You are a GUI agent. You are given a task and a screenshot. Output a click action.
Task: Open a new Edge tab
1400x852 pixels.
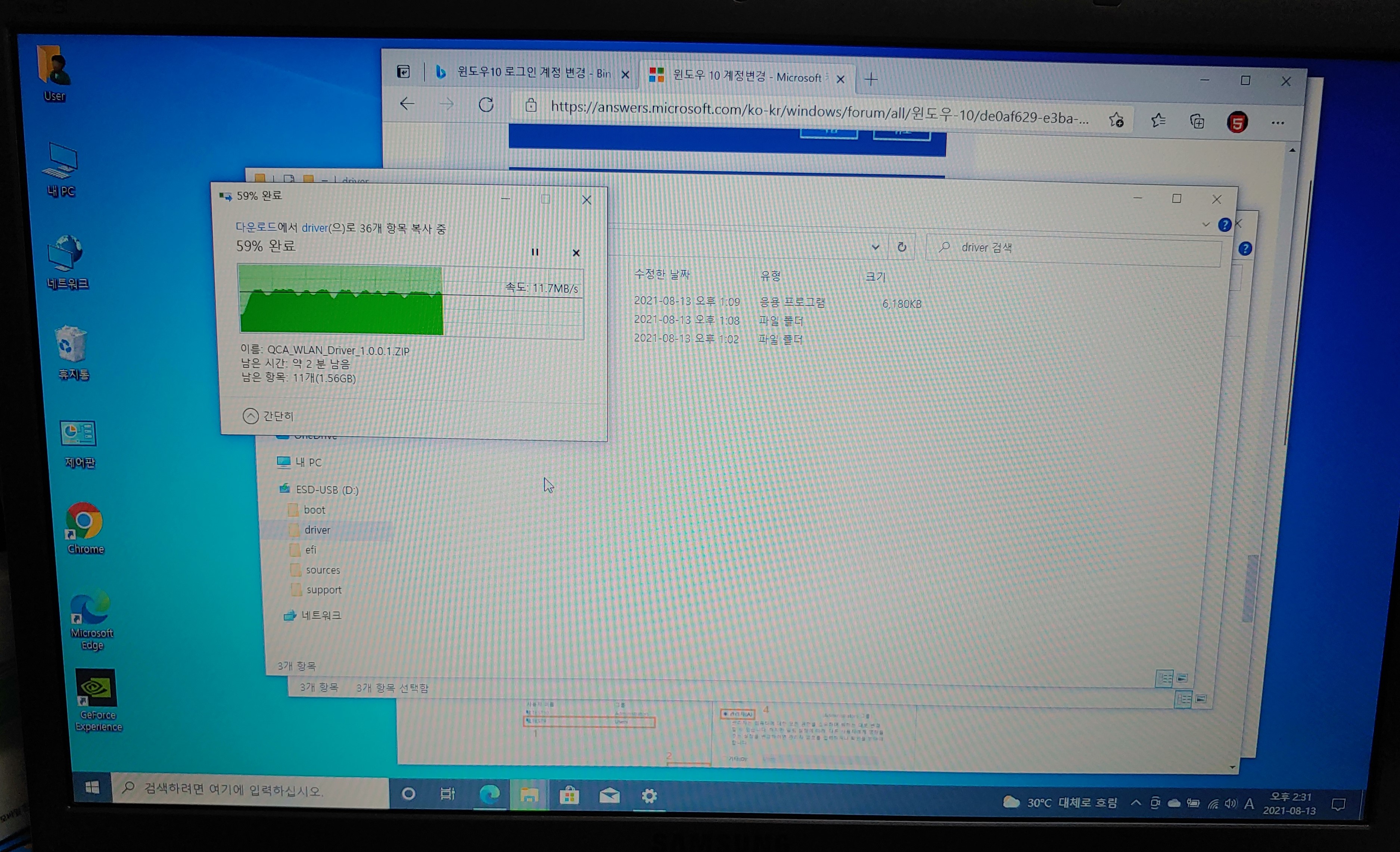pos(871,79)
